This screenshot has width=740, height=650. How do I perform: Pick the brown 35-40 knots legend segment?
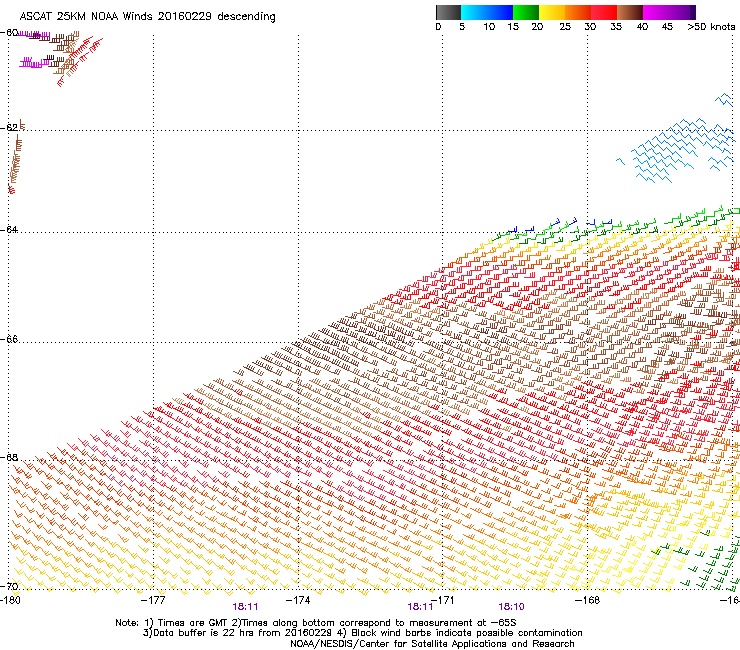[x=630, y=12]
